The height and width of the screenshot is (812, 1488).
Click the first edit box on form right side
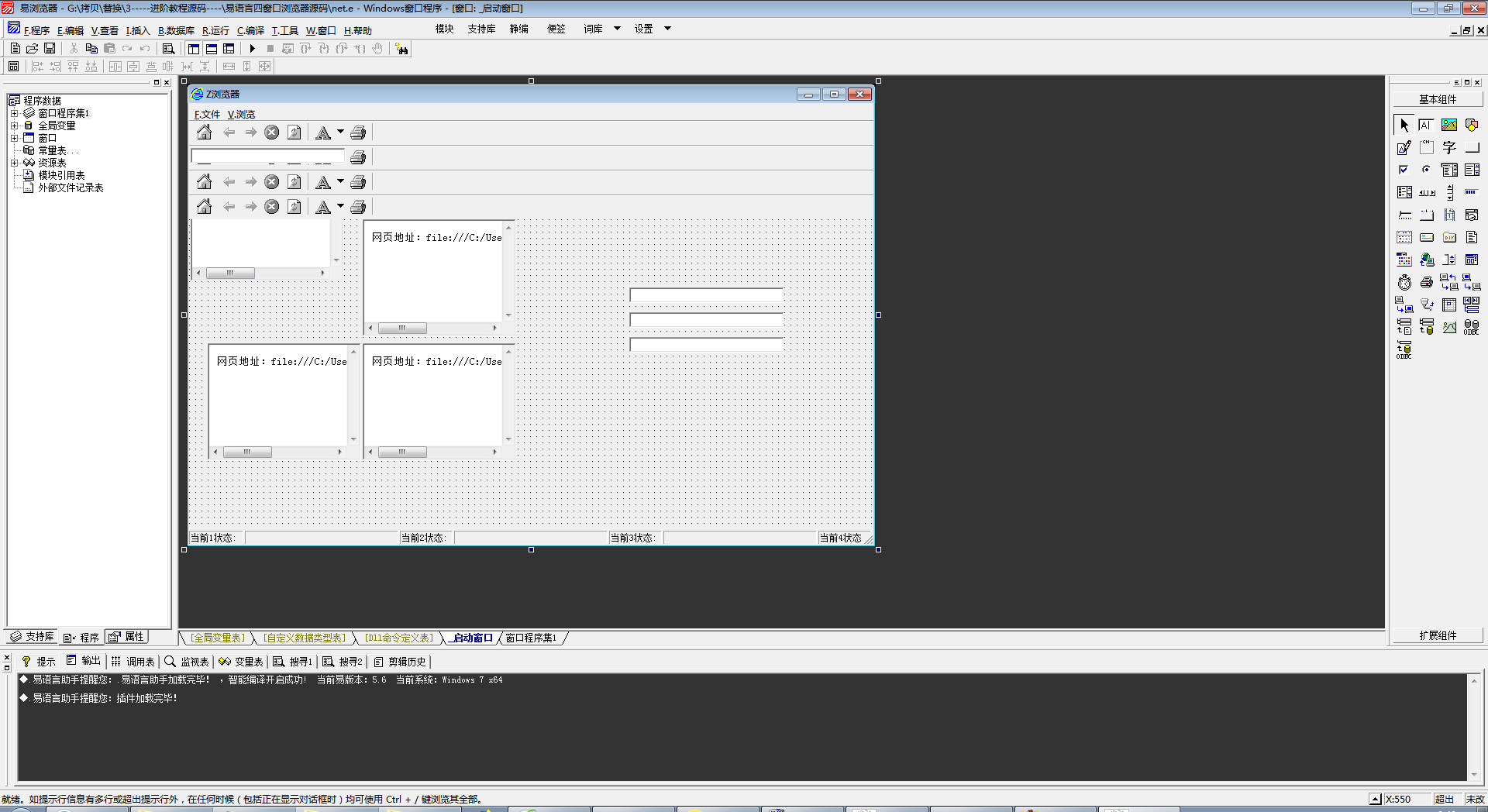click(x=706, y=294)
